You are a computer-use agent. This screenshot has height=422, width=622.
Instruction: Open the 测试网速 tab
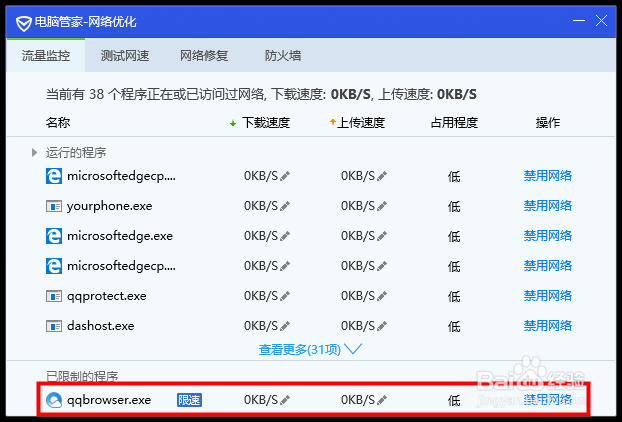coord(125,56)
